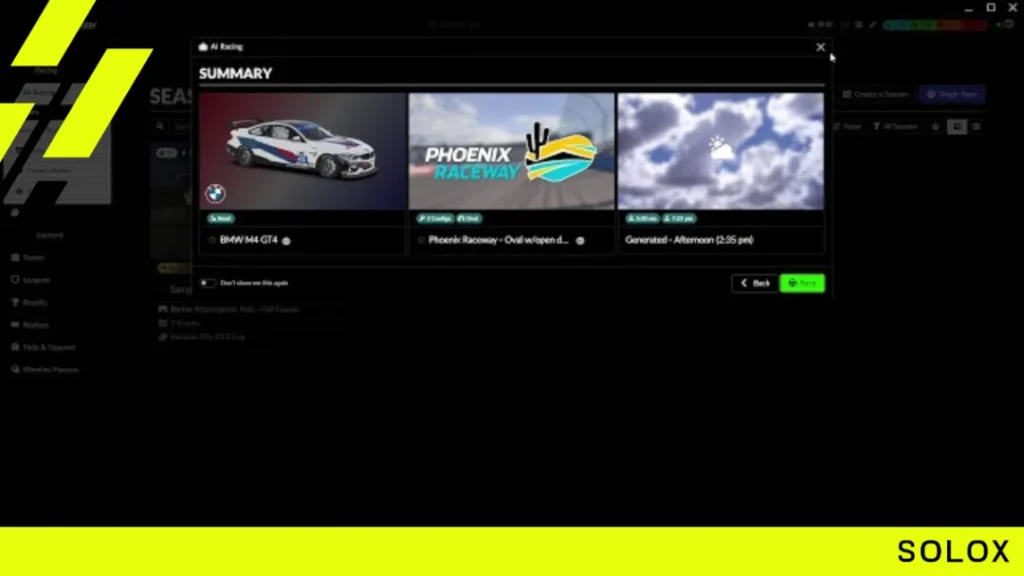Click the sunrise time tag under weather
The width and height of the screenshot is (1024, 576).
[x=642, y=219]
